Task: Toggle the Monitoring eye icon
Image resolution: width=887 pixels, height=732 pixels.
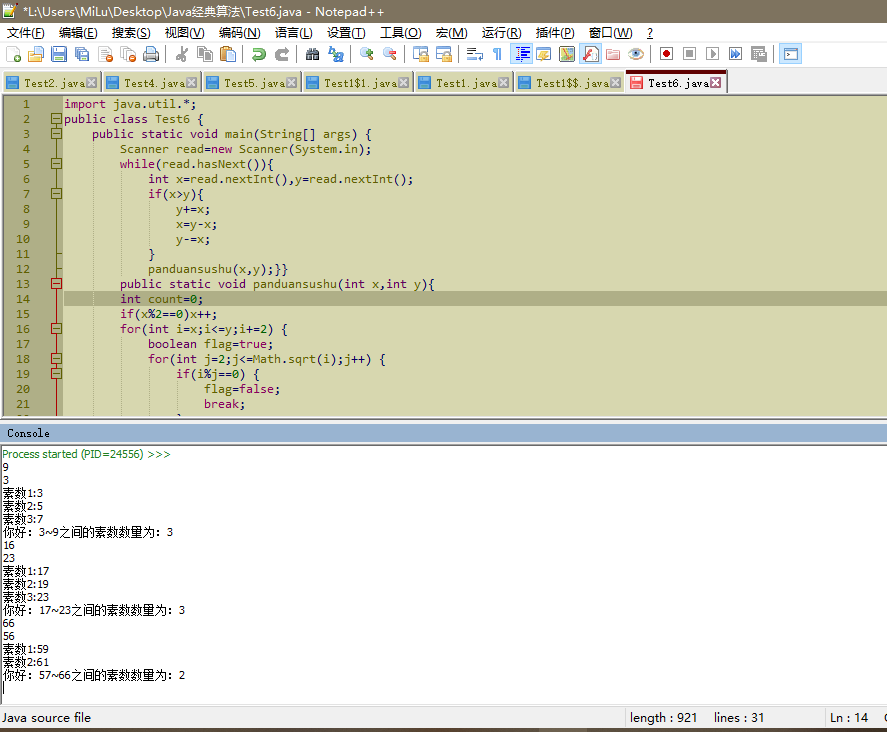Action: click(x=636, y=54)
